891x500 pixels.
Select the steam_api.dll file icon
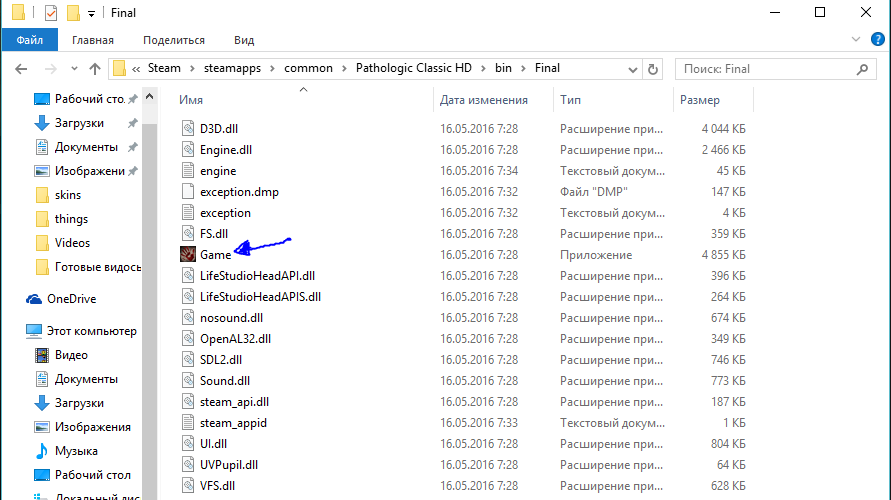pos(188,402)
